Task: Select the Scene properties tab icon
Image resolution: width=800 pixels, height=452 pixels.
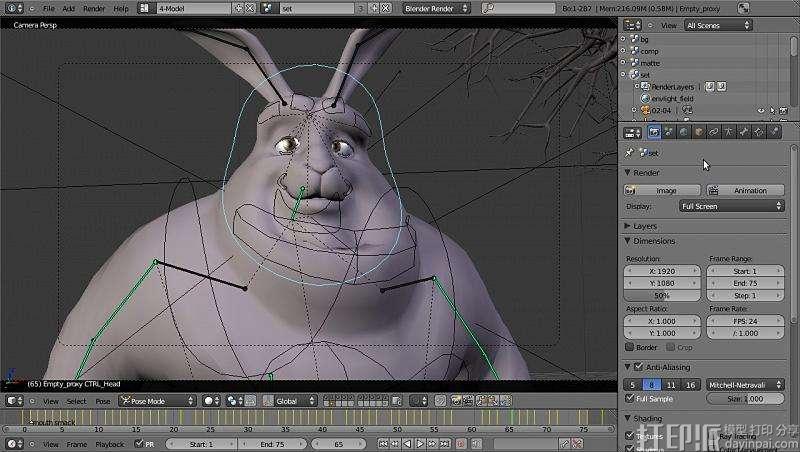Action: [x=669, y=133]
